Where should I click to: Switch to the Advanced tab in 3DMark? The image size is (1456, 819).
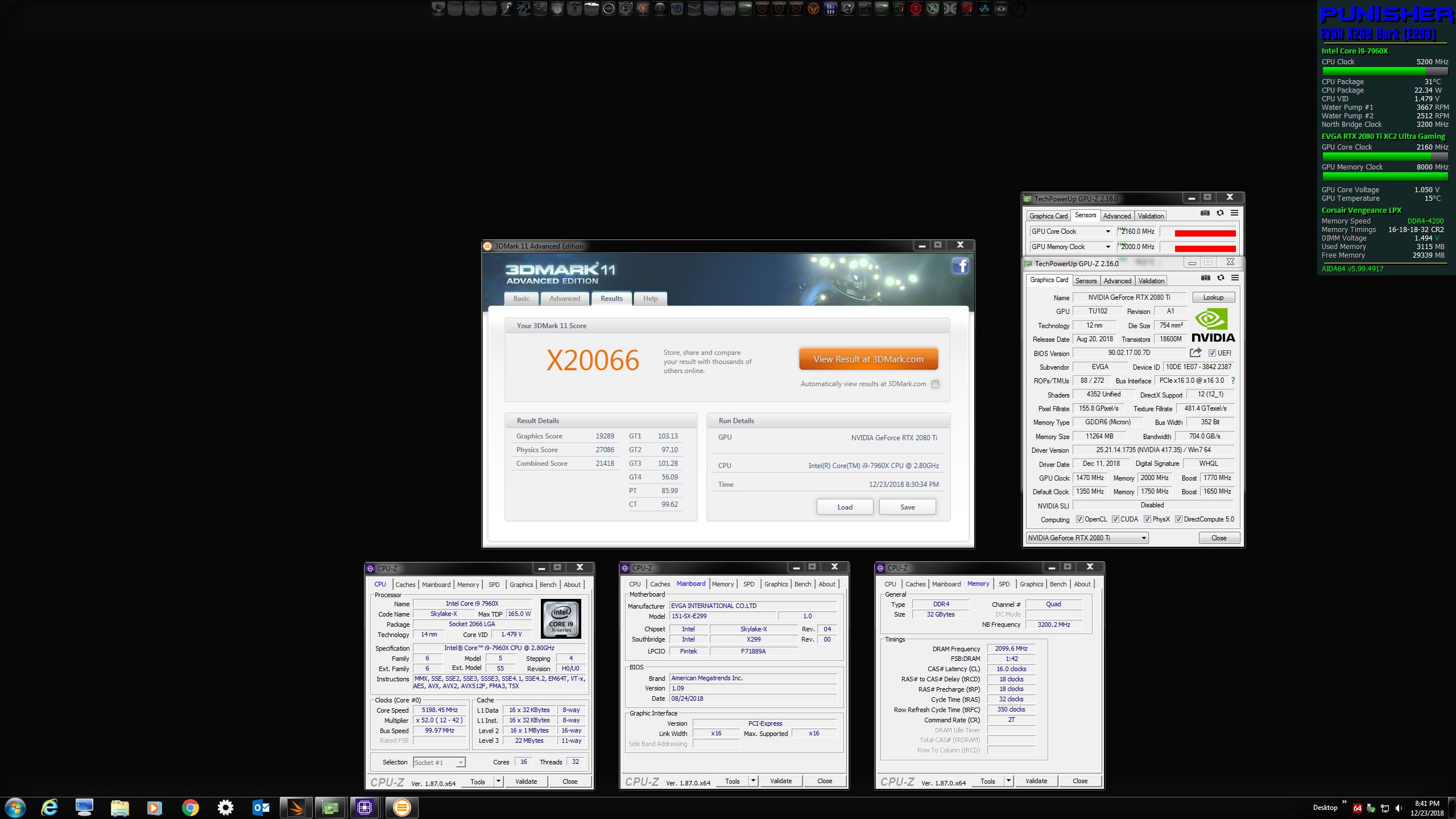pyautogui.click(x=564, y=299)
